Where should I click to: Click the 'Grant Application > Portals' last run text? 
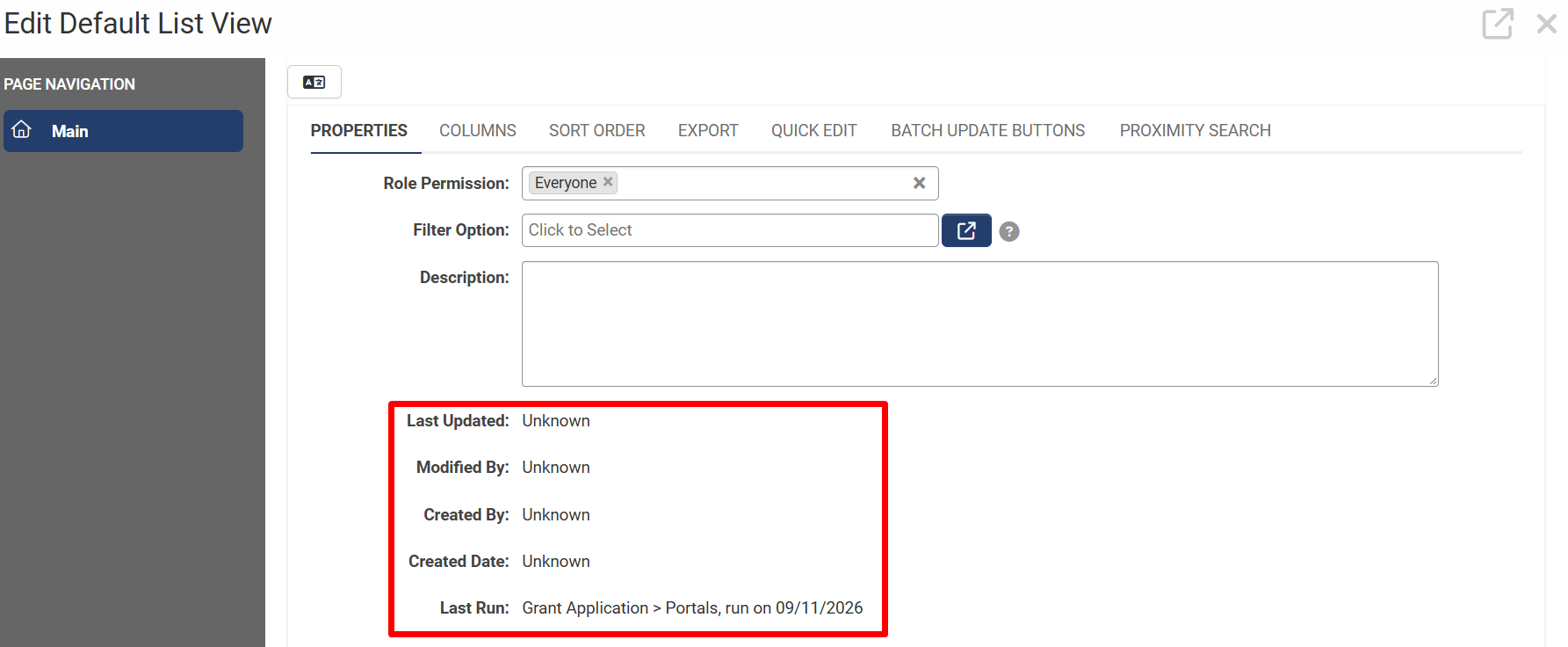692,607
